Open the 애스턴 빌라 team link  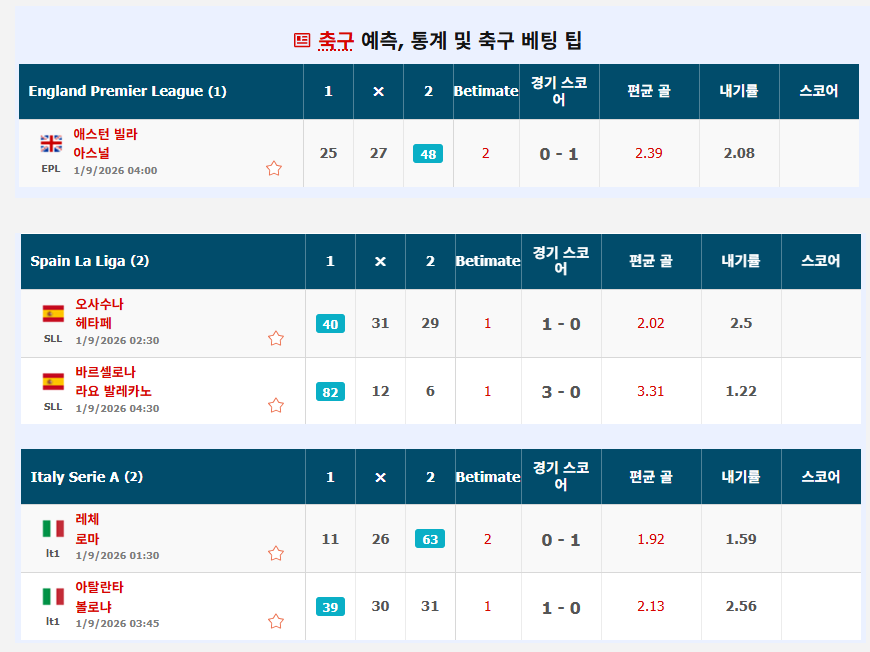coord(105,134)
